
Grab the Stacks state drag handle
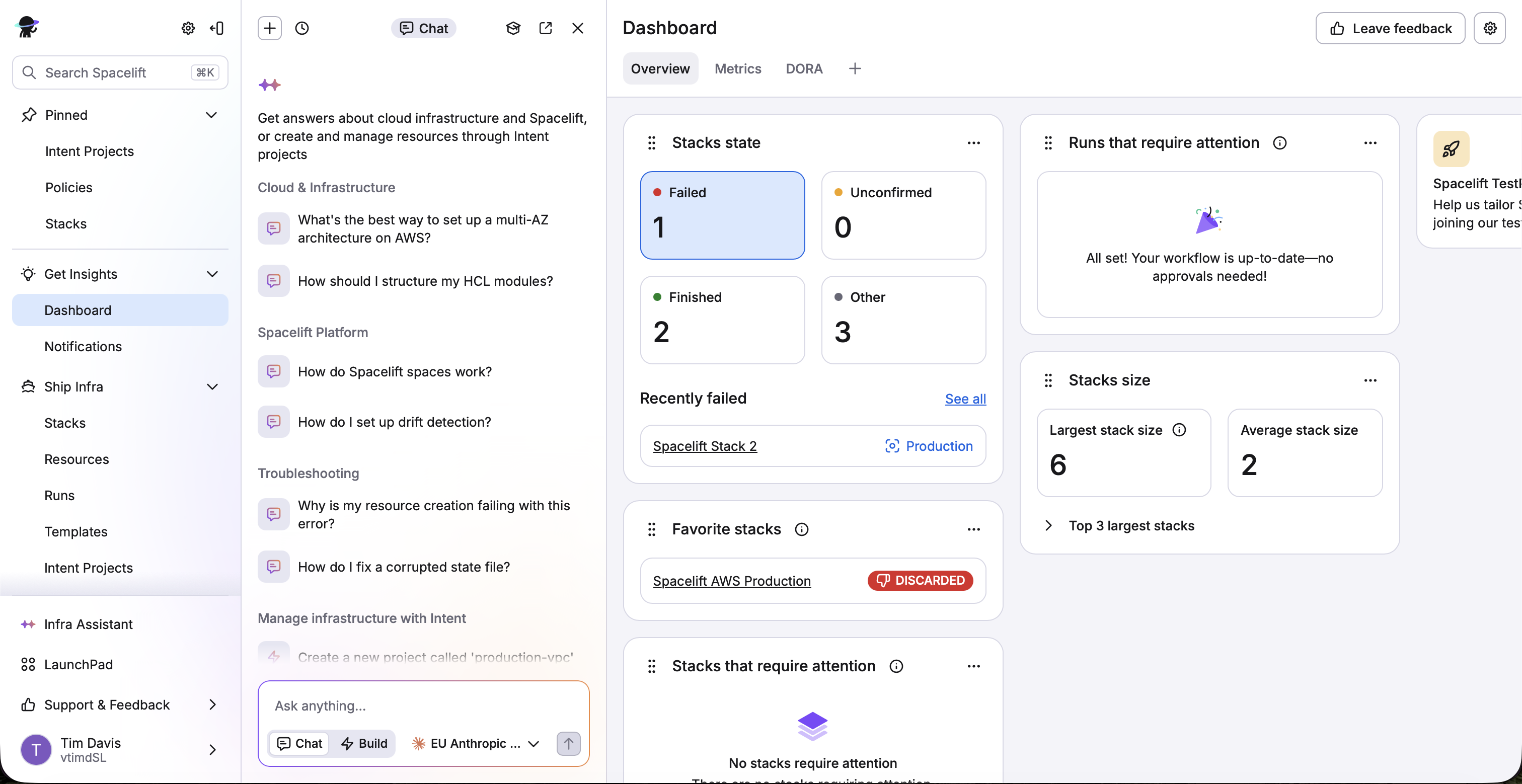pyautogui.click(x=652, y=143)
